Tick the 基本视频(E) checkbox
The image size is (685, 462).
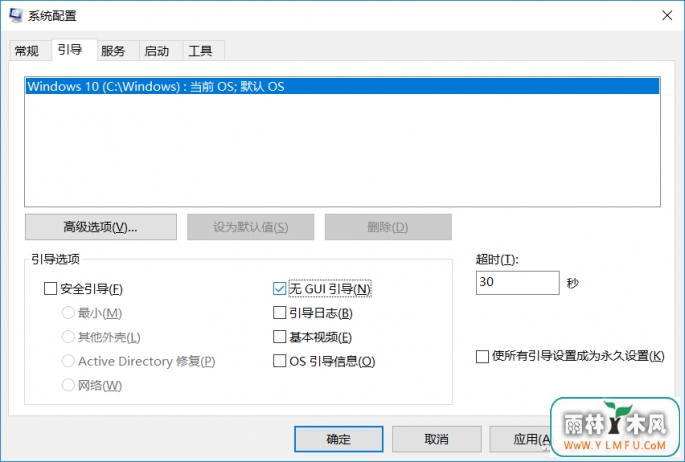coord(279,337)
